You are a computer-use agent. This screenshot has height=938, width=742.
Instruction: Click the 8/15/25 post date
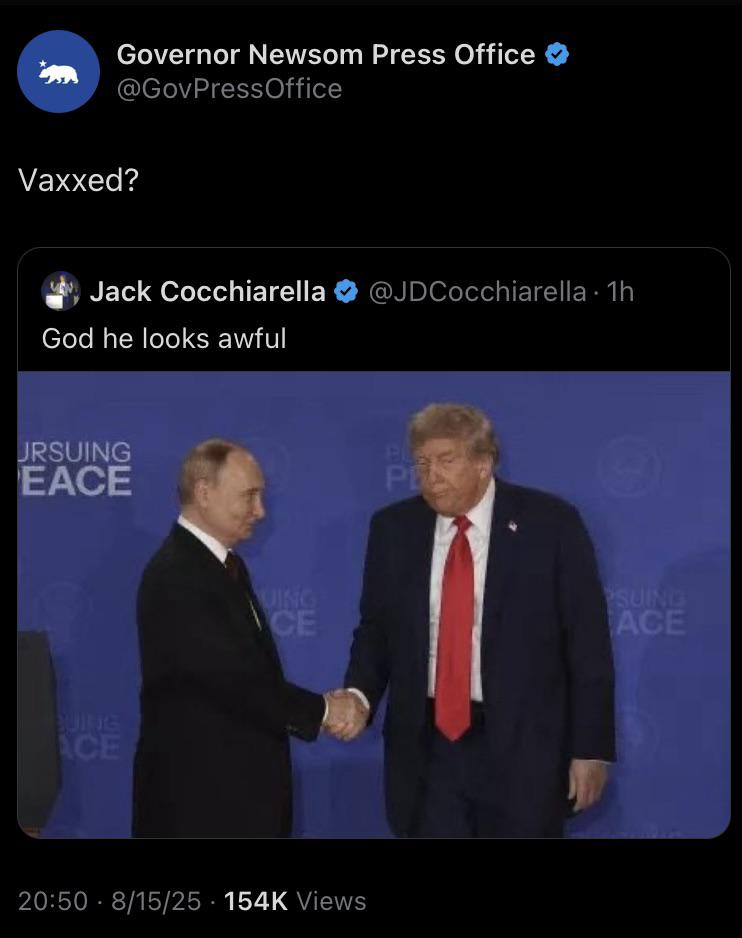(156, 901)
